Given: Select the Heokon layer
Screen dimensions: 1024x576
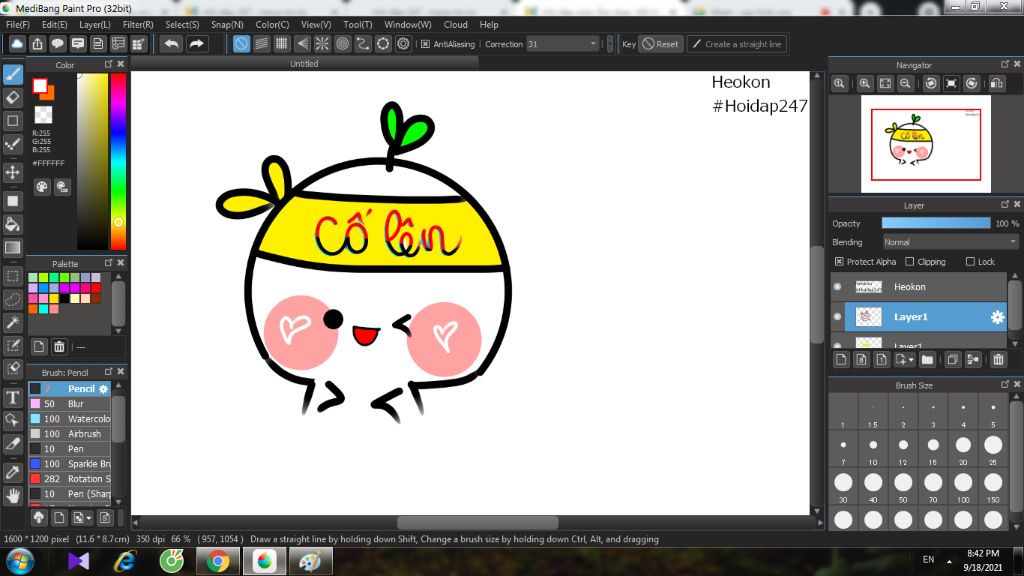Looking at the screenshot, I should point(918,287).
